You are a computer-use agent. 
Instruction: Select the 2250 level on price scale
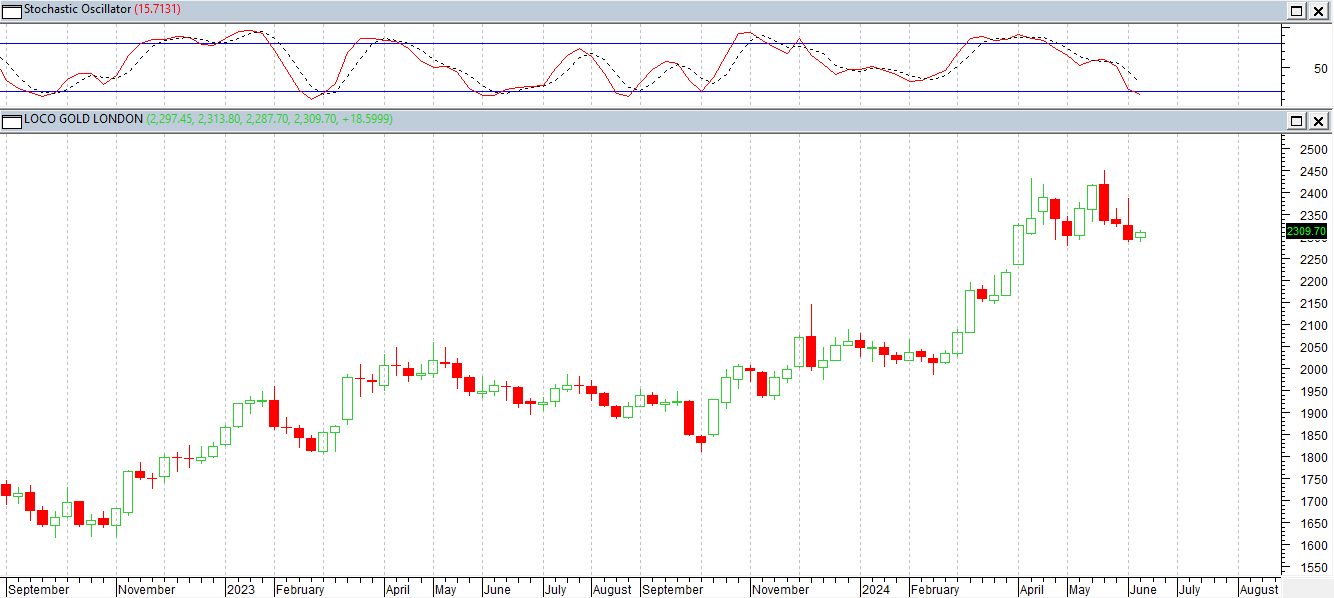[1314, 260]
